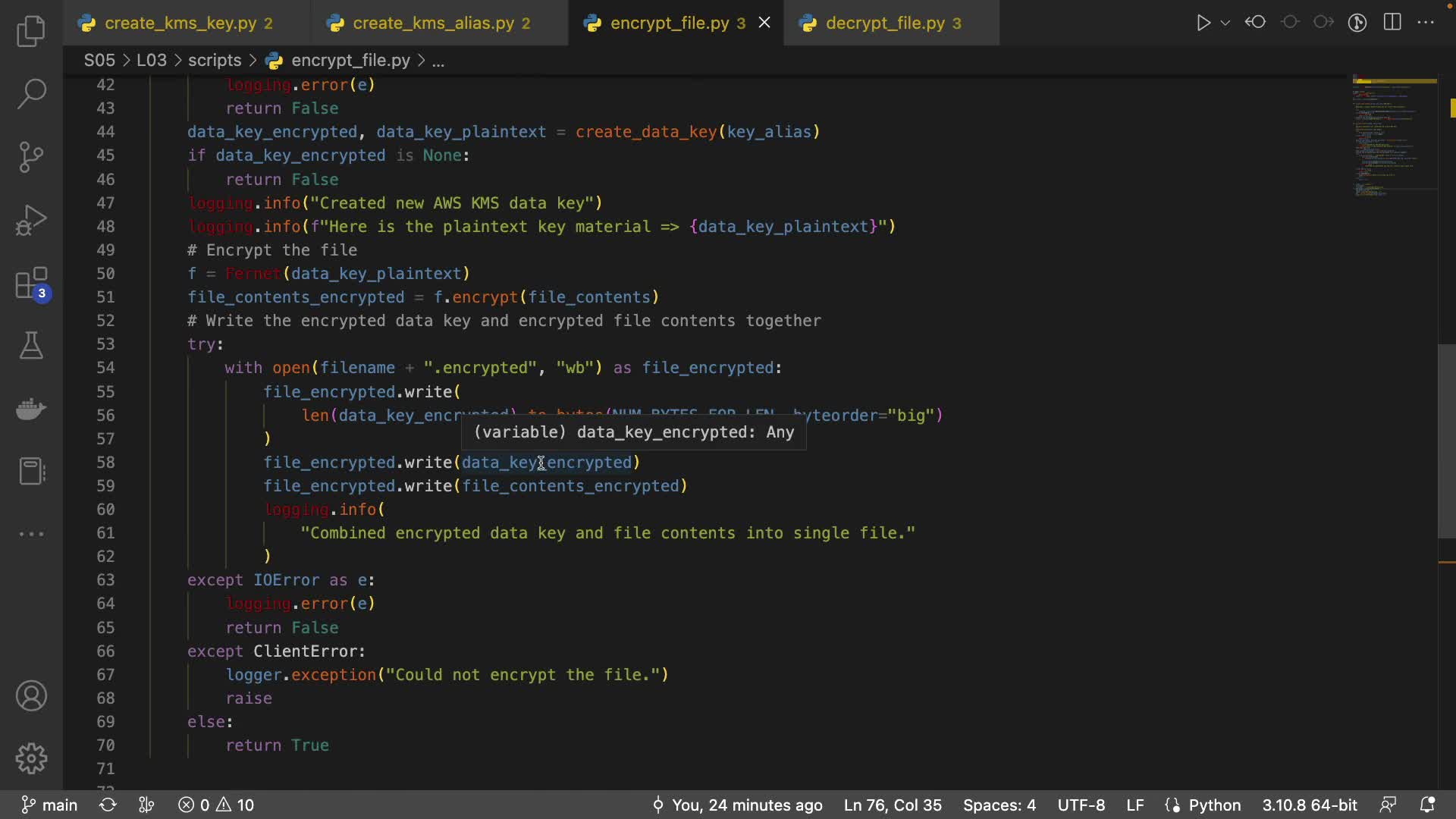Expand the run button dropdown arrow
Viewport: 1456px width, 819px height.
(1225, 23)
